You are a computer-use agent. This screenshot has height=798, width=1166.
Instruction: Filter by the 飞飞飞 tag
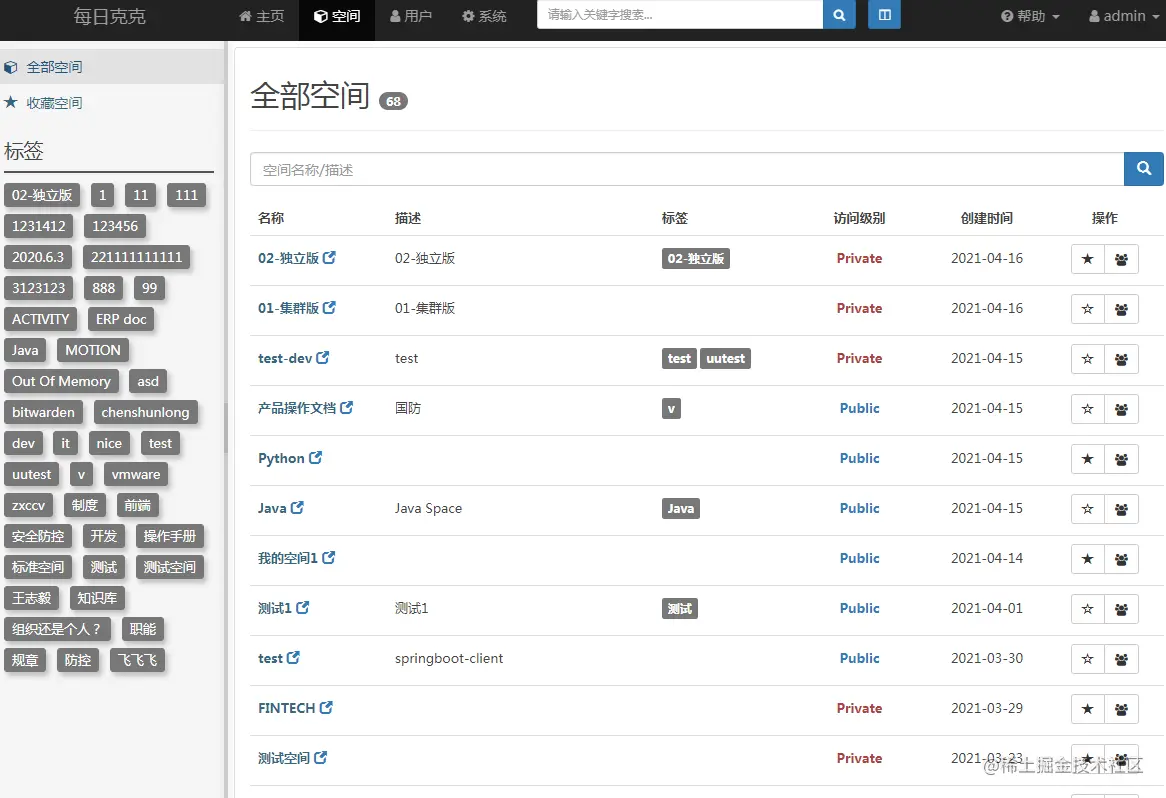coord(138,660)
